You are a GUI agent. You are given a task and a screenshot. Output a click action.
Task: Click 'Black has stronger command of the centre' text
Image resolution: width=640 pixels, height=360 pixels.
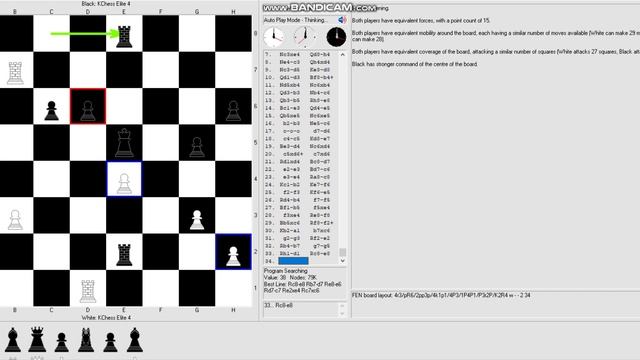pyautogui.click(x=415, y=64)
